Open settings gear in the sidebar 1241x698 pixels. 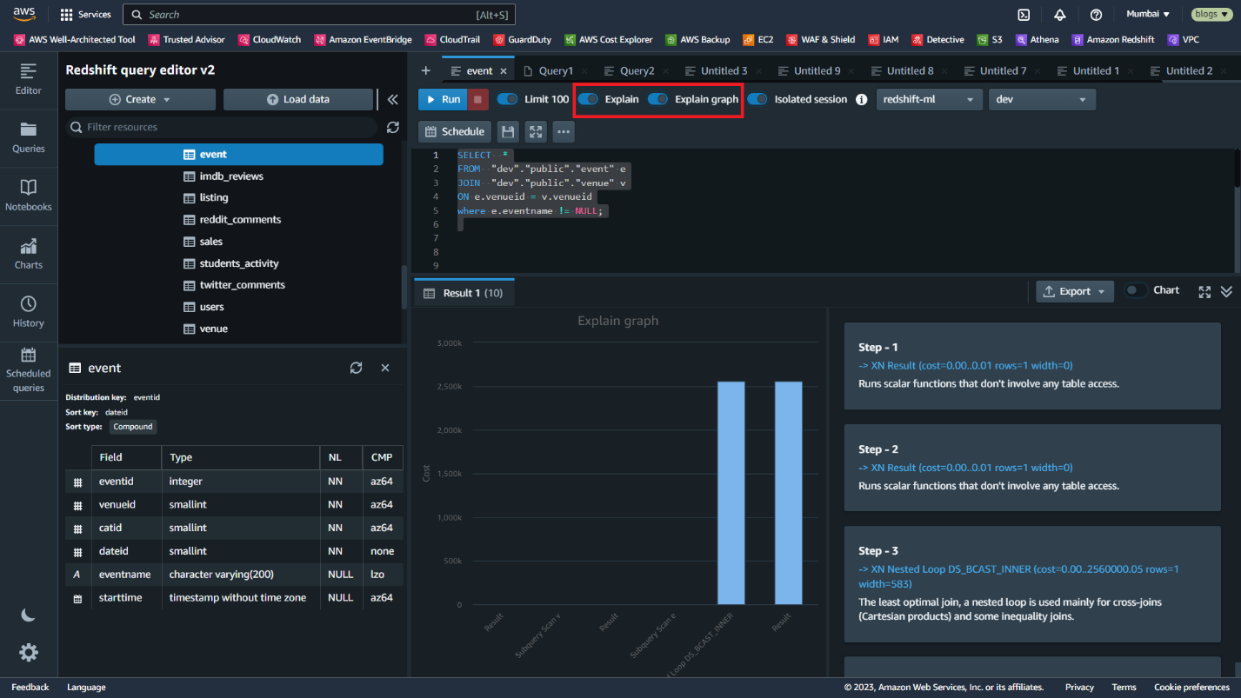[x=28, y=652]
